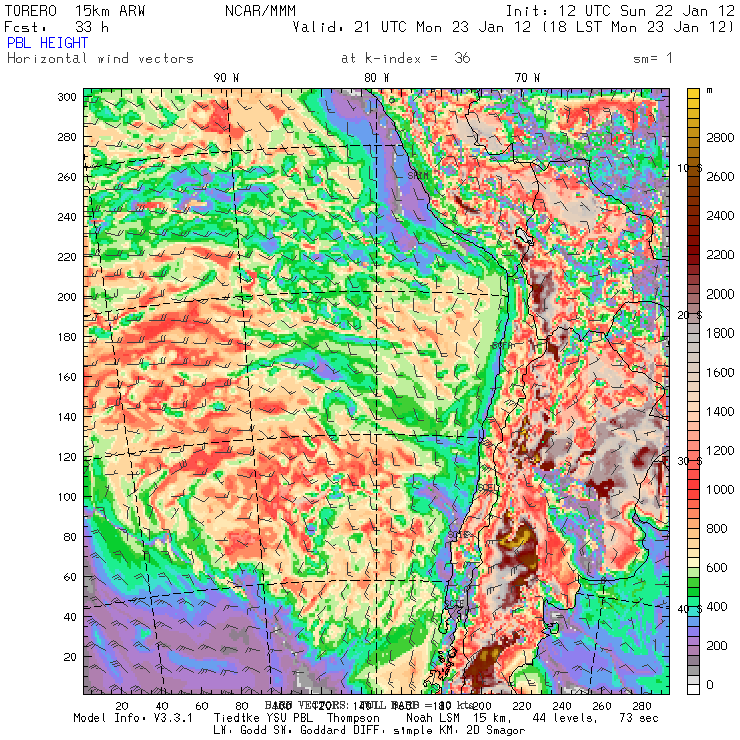Screen dimensions: 740x740
Task: Select the 'Fcst: 33 h' forecast hour text
Action: [x=57, y=27]
